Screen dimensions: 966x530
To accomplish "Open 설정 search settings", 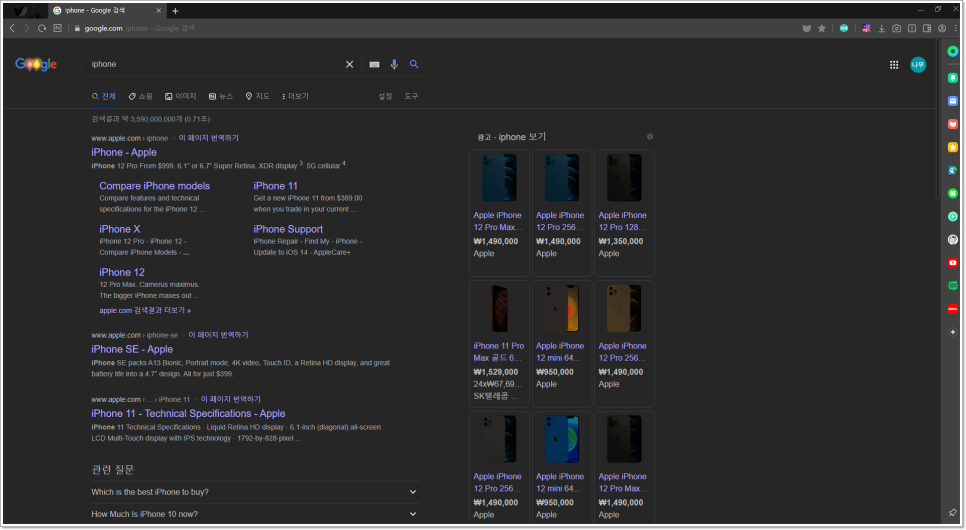I will [385, 96].
